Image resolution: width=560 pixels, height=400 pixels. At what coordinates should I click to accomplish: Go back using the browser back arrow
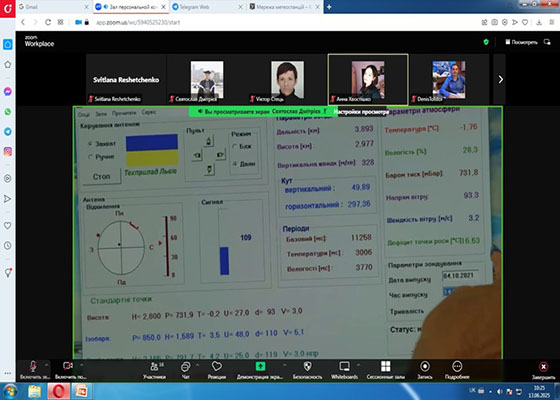click(23, 22)
